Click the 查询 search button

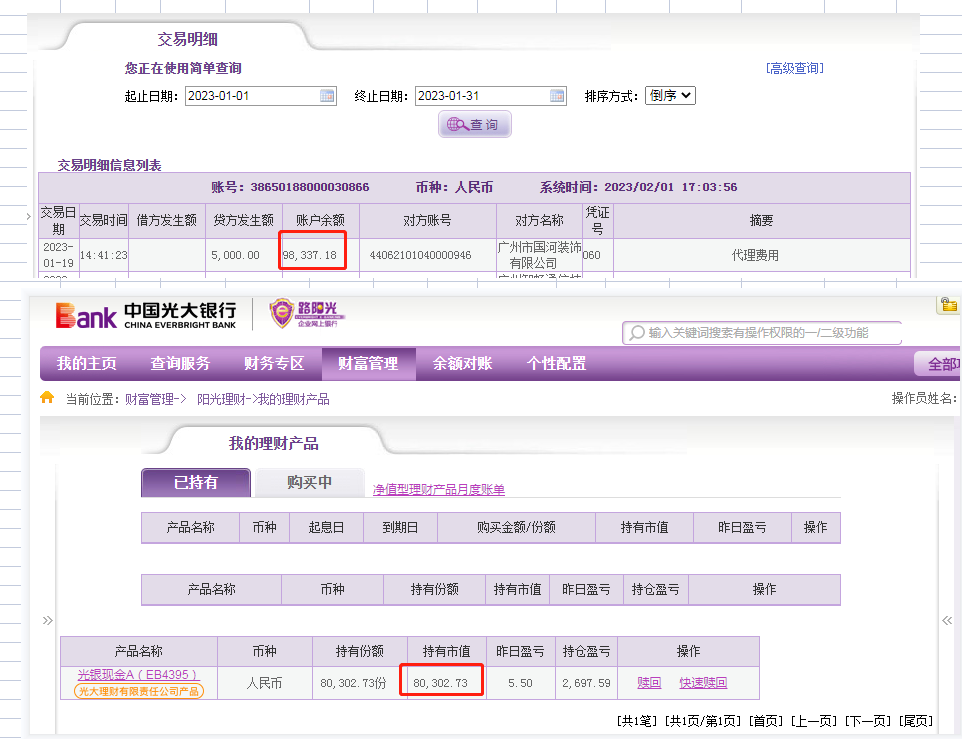474,124
